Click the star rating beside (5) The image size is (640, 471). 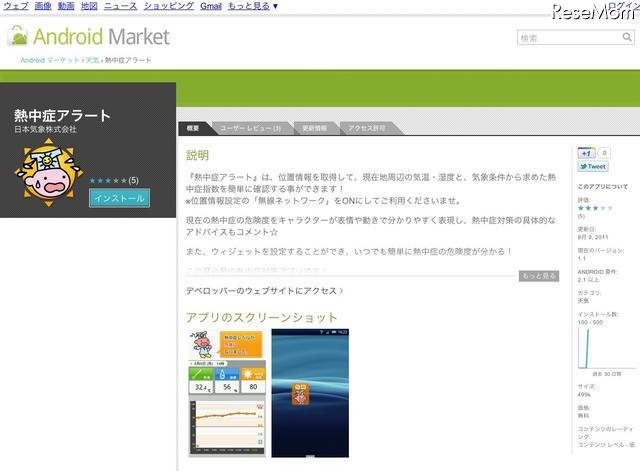click(x=108, y=180)
